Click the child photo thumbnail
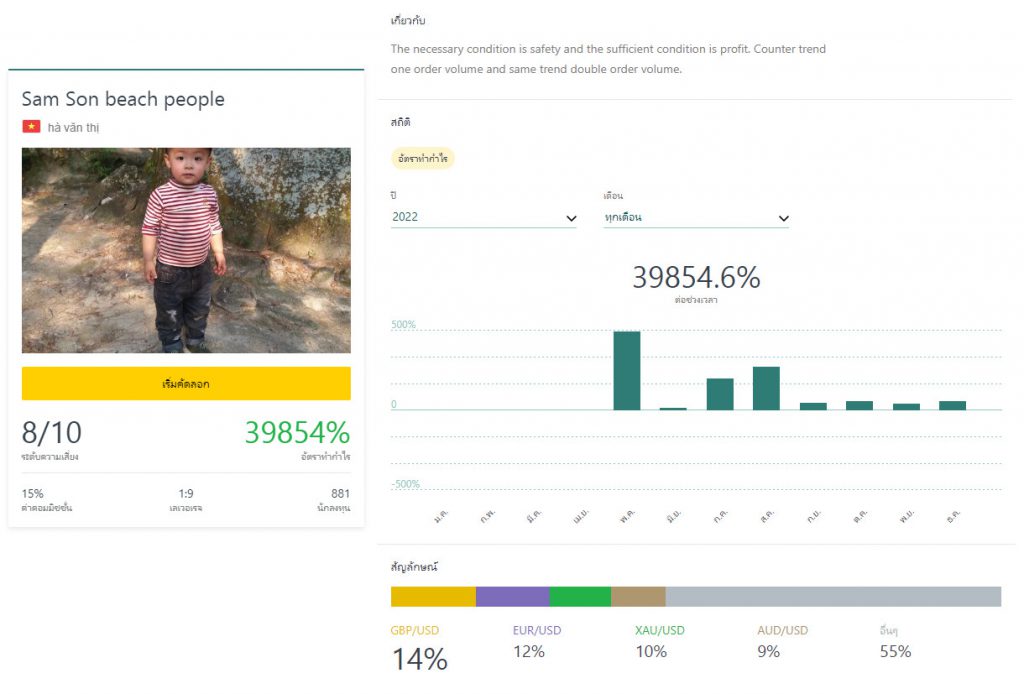 point(186,250)
